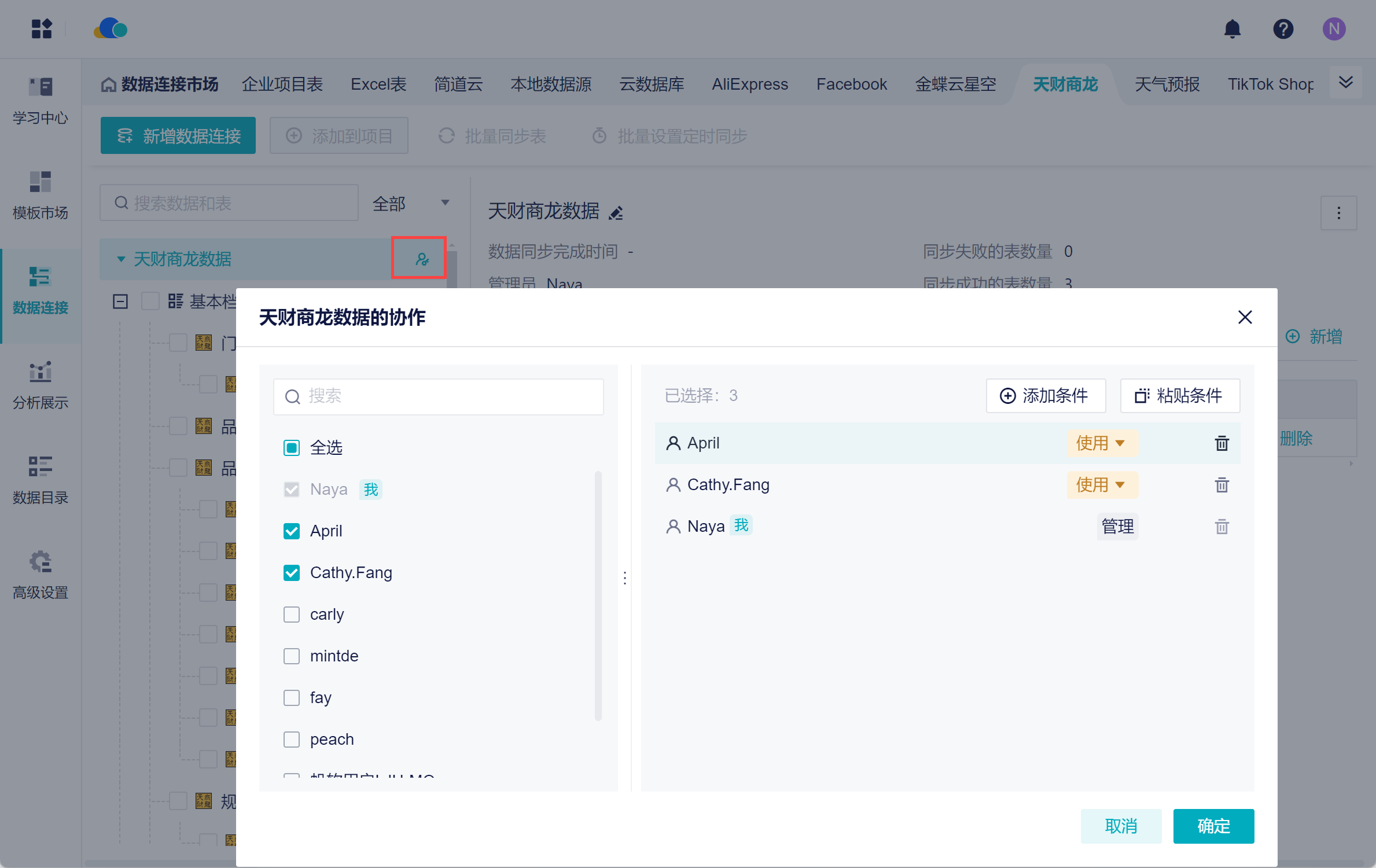Click the 添加条件 button
This screenshot has width=1376, height=868.
(x=1045, y=396)
